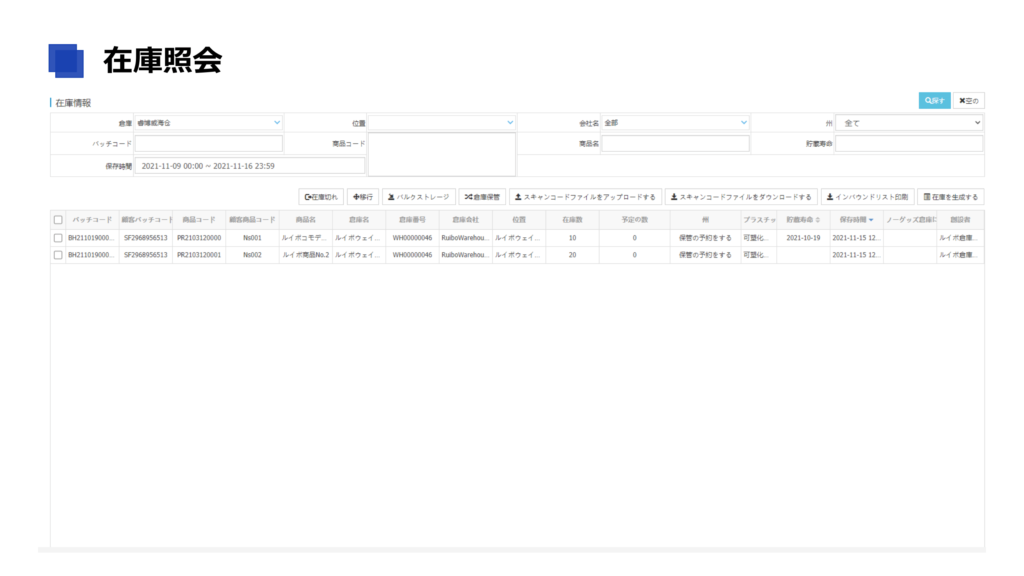Click SF2968956513 cell in the Ns001 row
Viewport: 1024px width, 576px height.
pyautogui.click(x=146, y=238)
